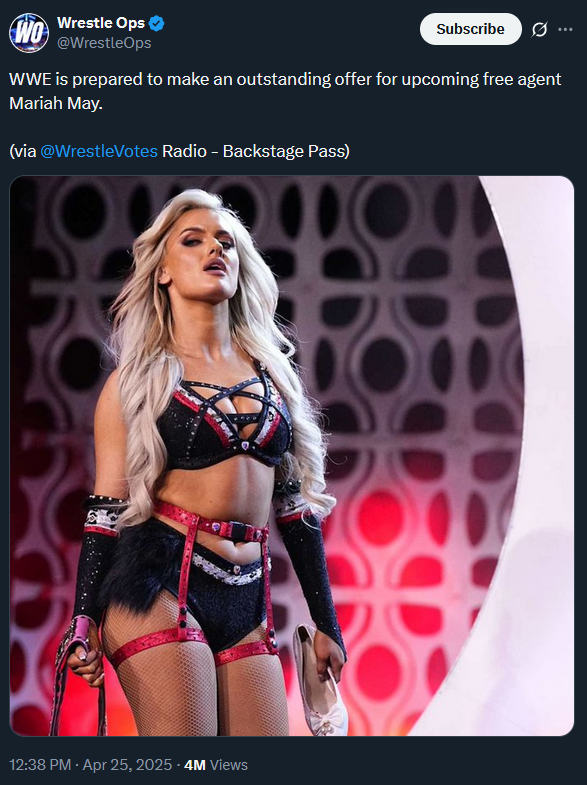Click the "(via" text before the mention

click(23, 151)
